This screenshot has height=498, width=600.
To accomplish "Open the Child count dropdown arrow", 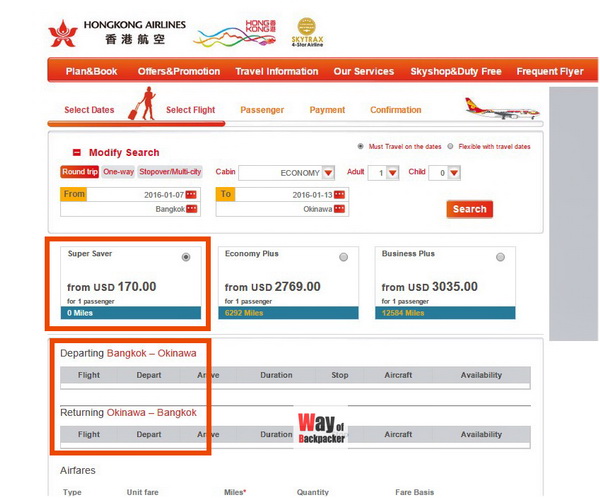I will pyautogui.click(x=454, y=173).
